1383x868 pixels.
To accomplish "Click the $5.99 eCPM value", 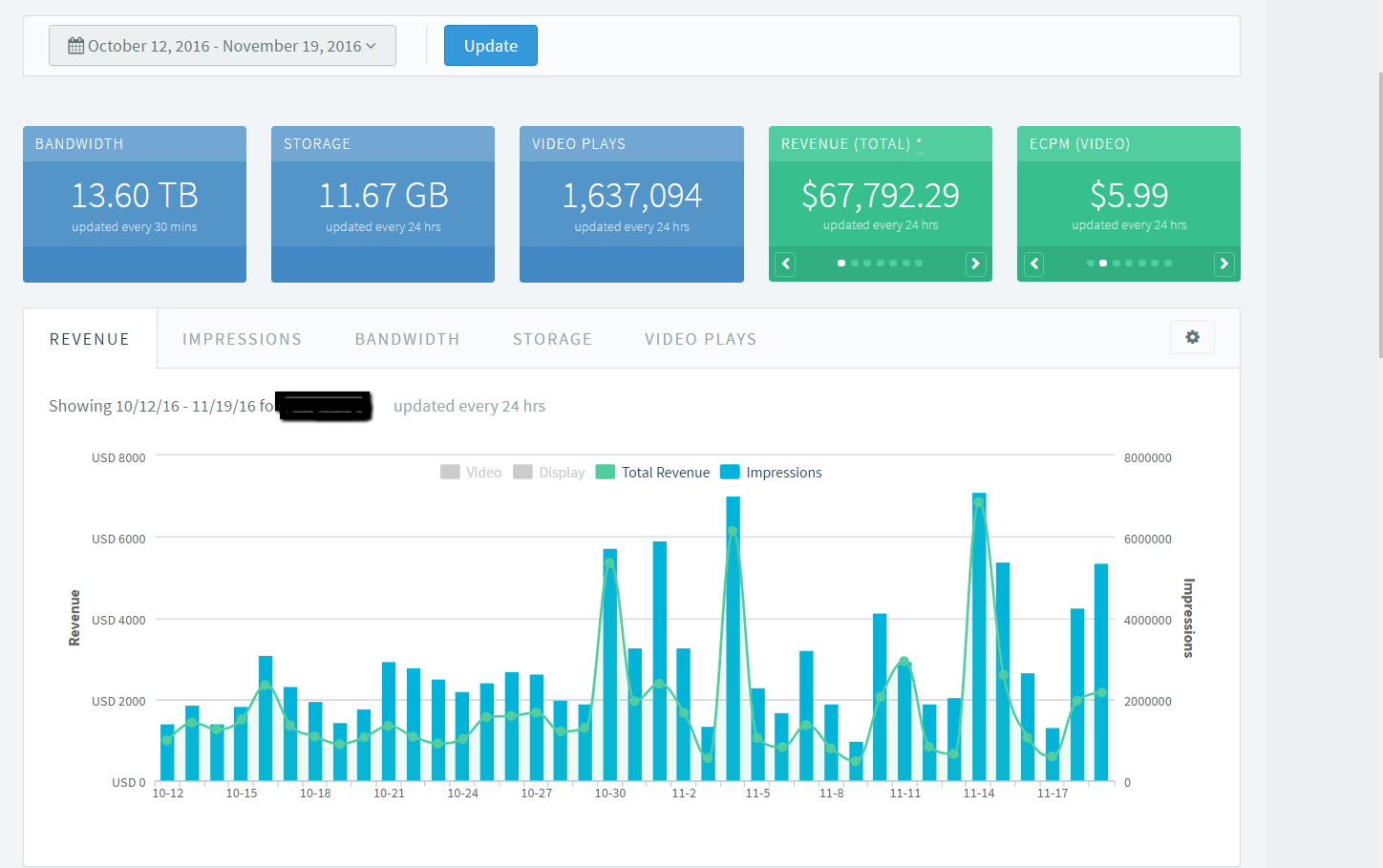I will [x=1129, y=196].
